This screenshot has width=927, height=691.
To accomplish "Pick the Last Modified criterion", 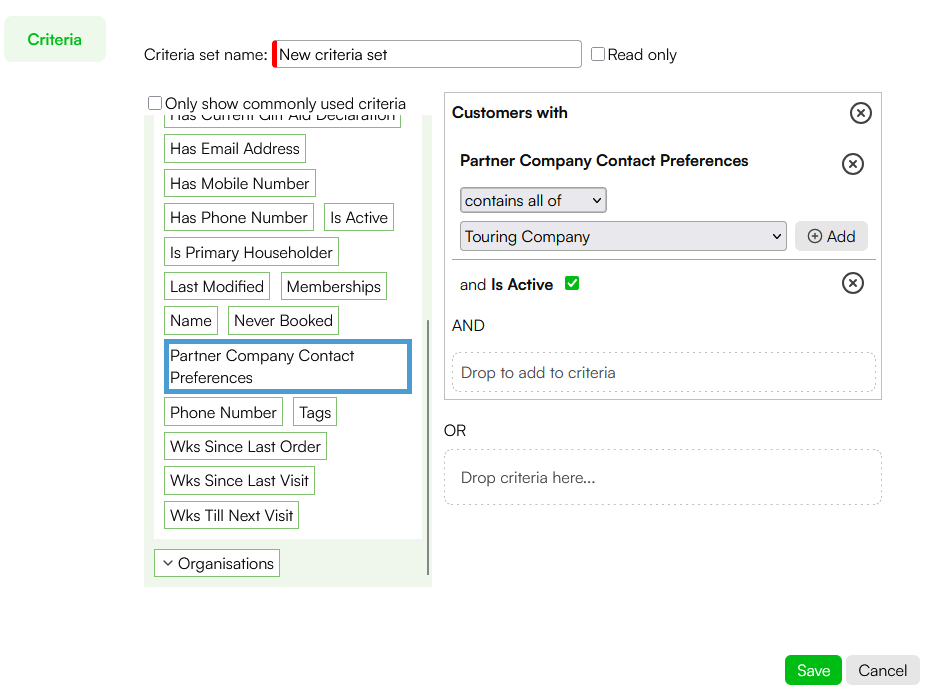I will tap(217, 287).
